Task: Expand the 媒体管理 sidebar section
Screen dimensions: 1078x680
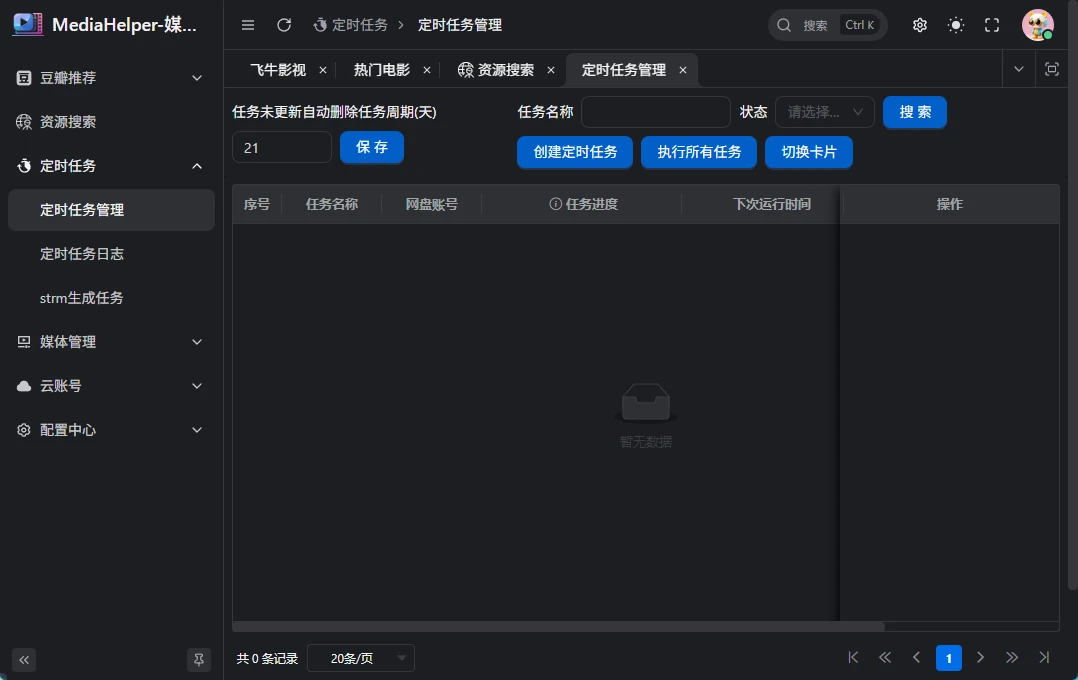Action: pos(111,342)
